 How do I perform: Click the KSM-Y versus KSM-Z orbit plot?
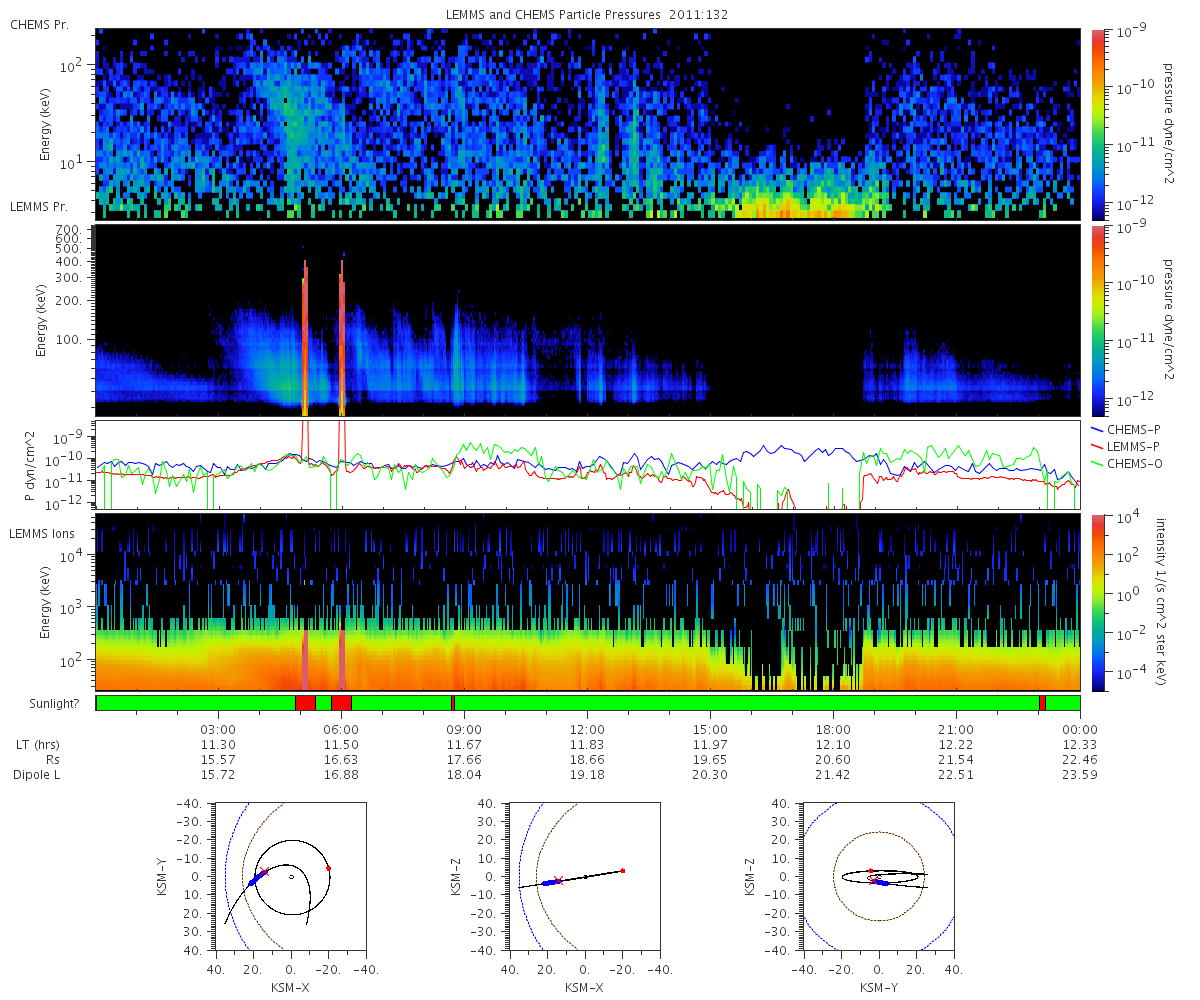click(878, 876)
